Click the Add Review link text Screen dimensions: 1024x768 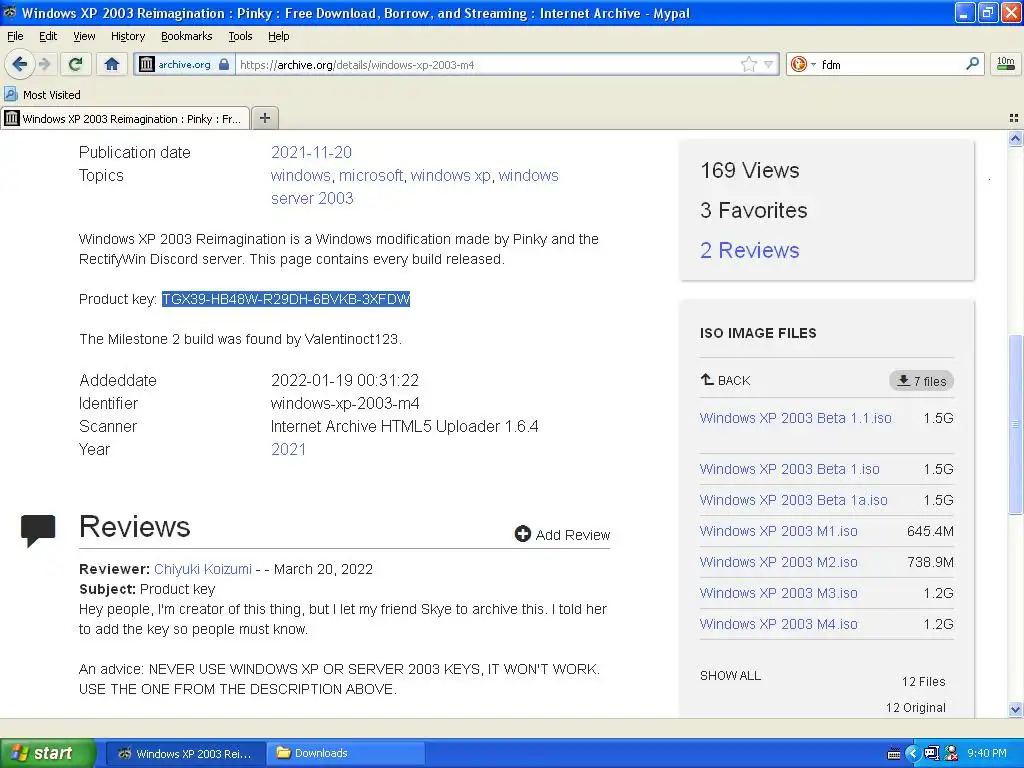tap(573, 535)
